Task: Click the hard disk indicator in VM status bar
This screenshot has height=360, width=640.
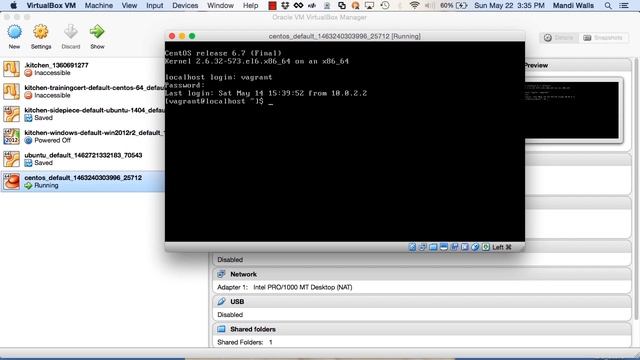Action: tap(412, 247)
